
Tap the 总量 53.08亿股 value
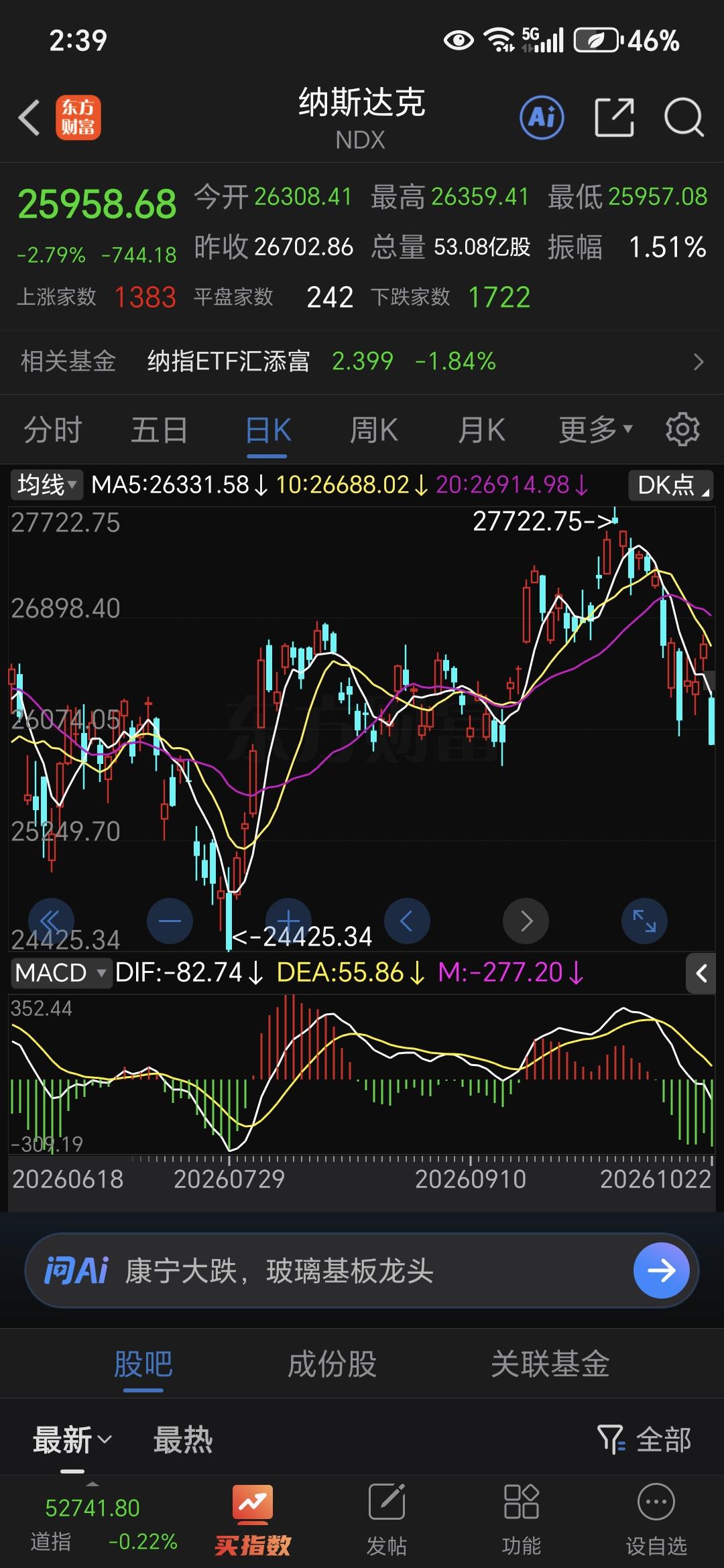click(482, 247)
